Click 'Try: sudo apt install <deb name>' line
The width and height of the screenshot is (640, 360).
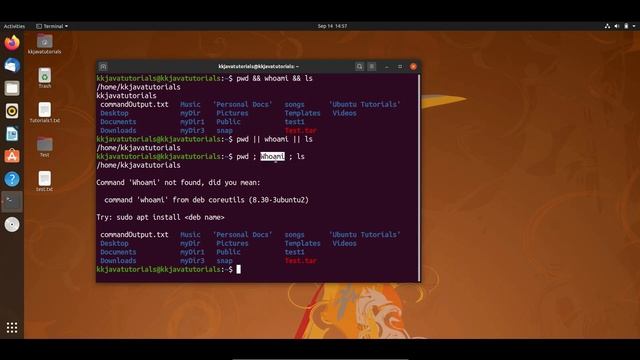(x=160, y=217)
